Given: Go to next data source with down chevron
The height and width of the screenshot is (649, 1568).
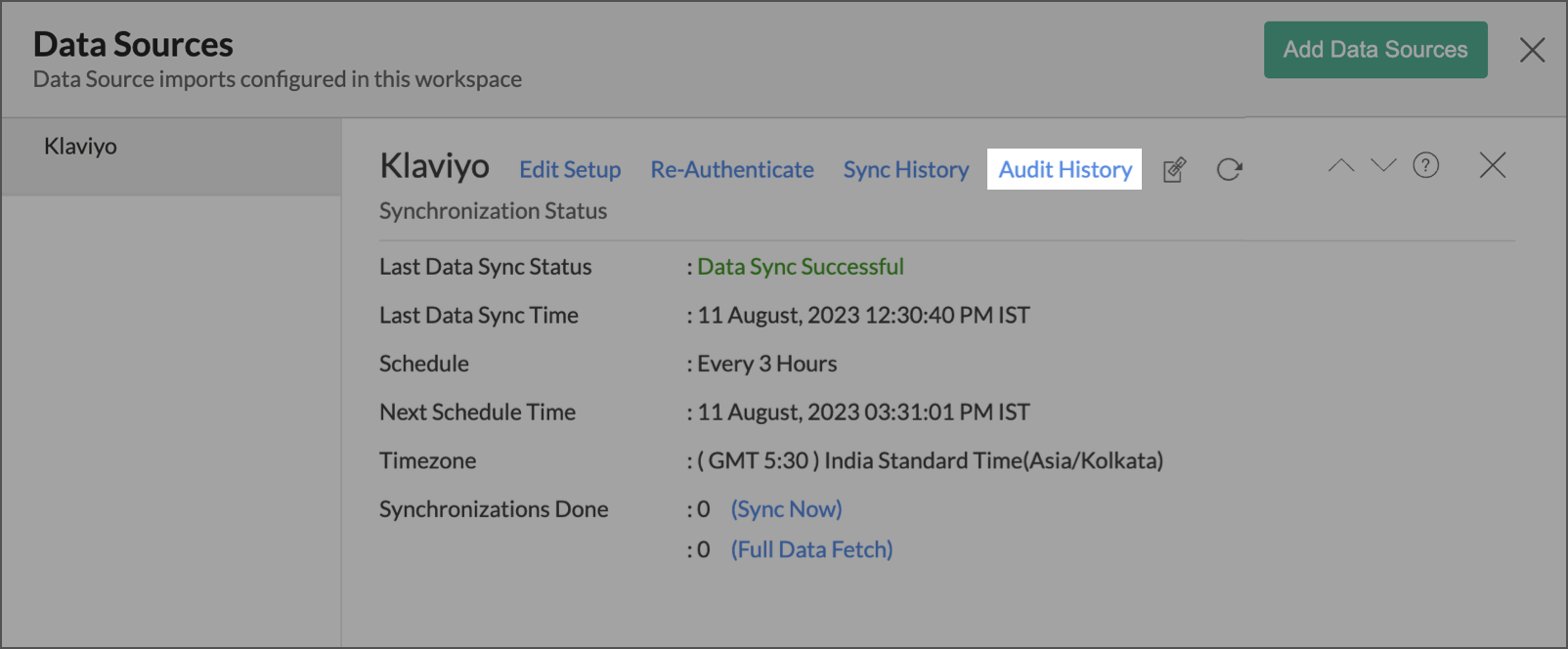Looking at the screenshot, I should (x=1383, y=165).
